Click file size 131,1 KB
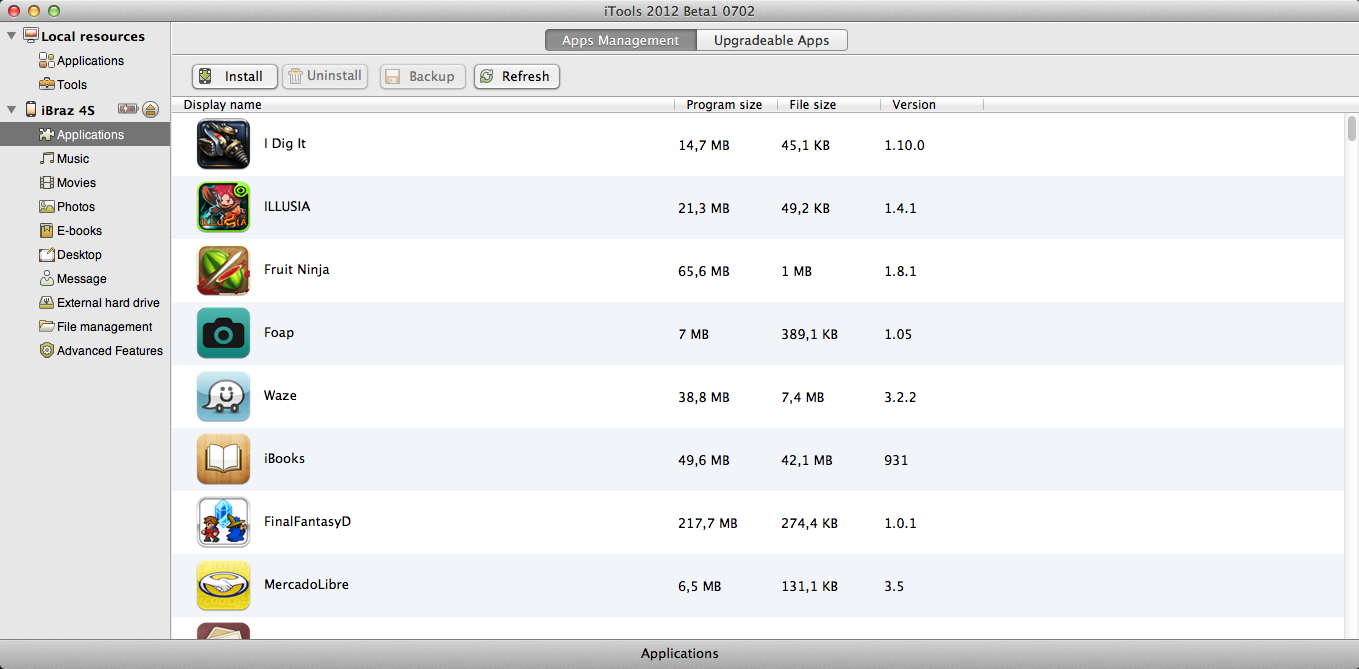 809,586
